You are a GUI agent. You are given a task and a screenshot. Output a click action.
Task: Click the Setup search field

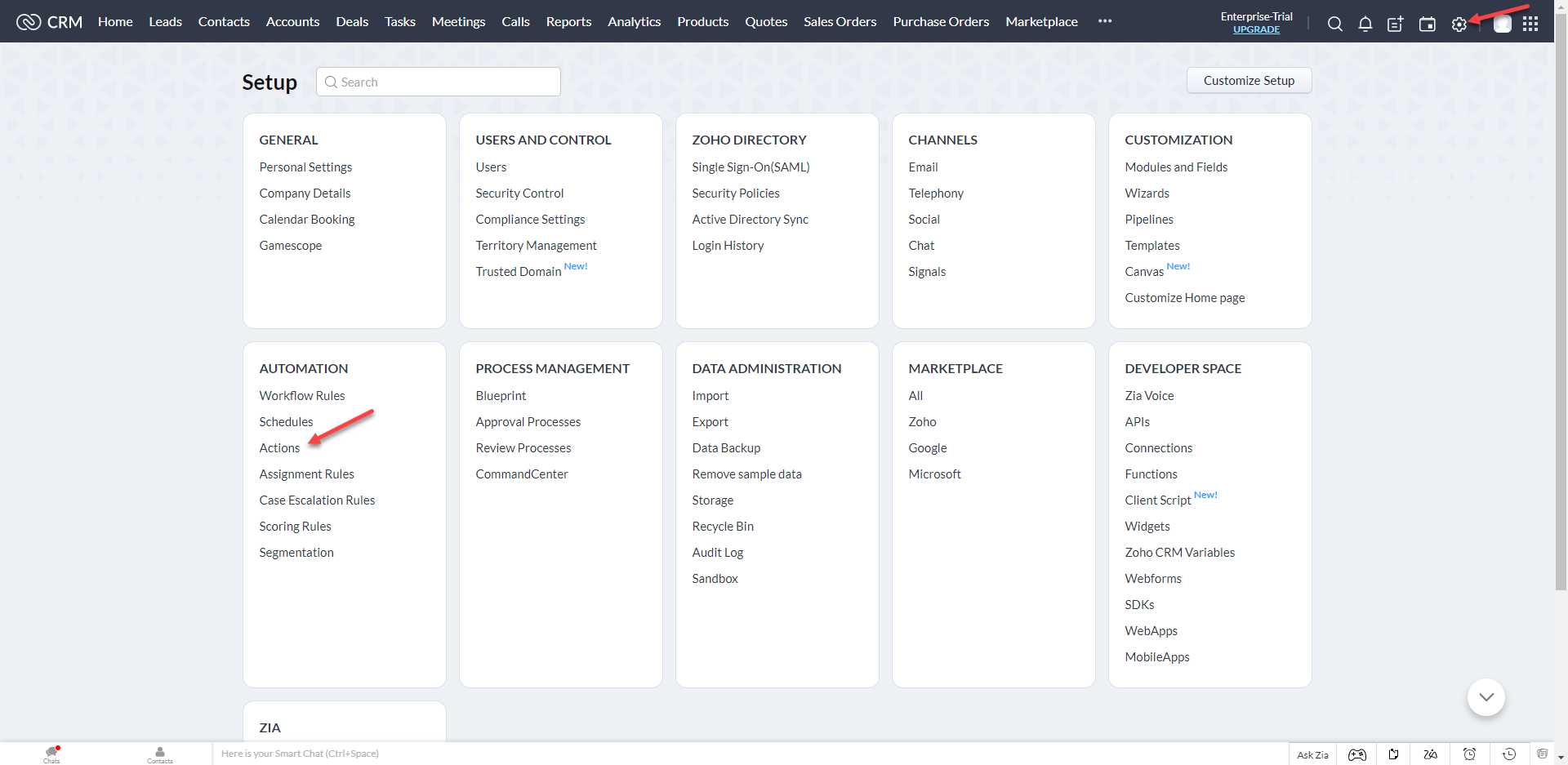(439, 82)
